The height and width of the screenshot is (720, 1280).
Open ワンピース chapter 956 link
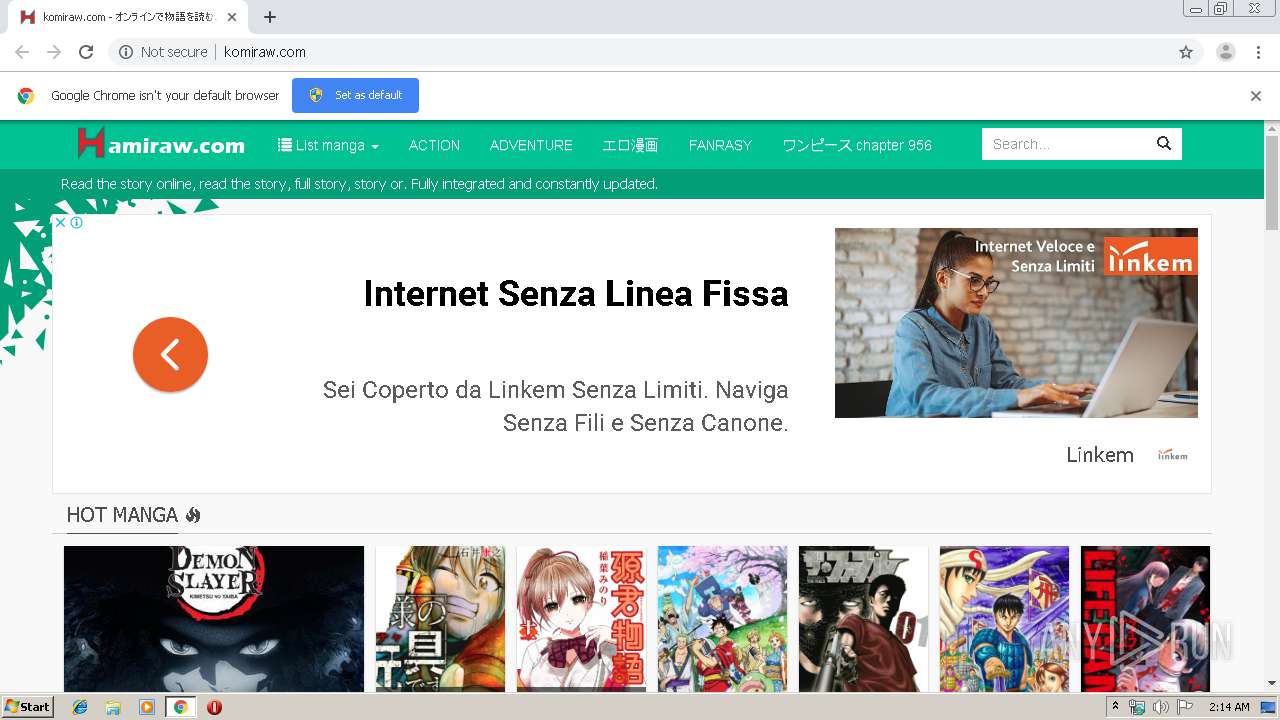(x=857, y=145)
